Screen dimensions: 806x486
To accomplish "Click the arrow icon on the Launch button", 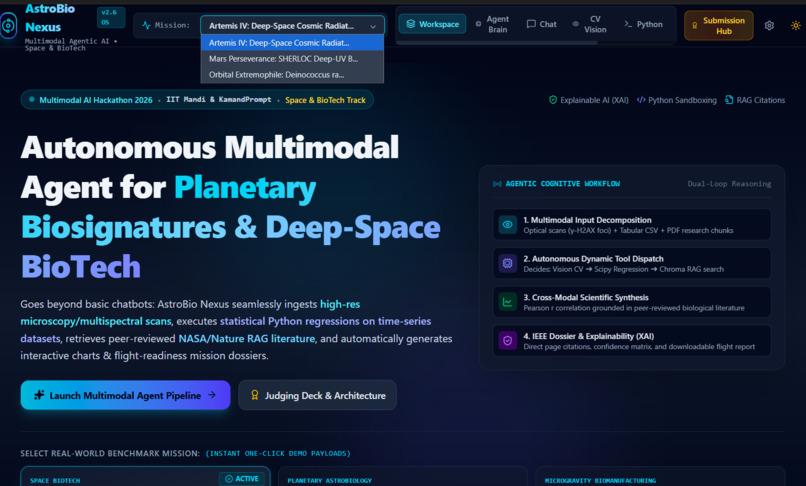I will click(212, 395).
